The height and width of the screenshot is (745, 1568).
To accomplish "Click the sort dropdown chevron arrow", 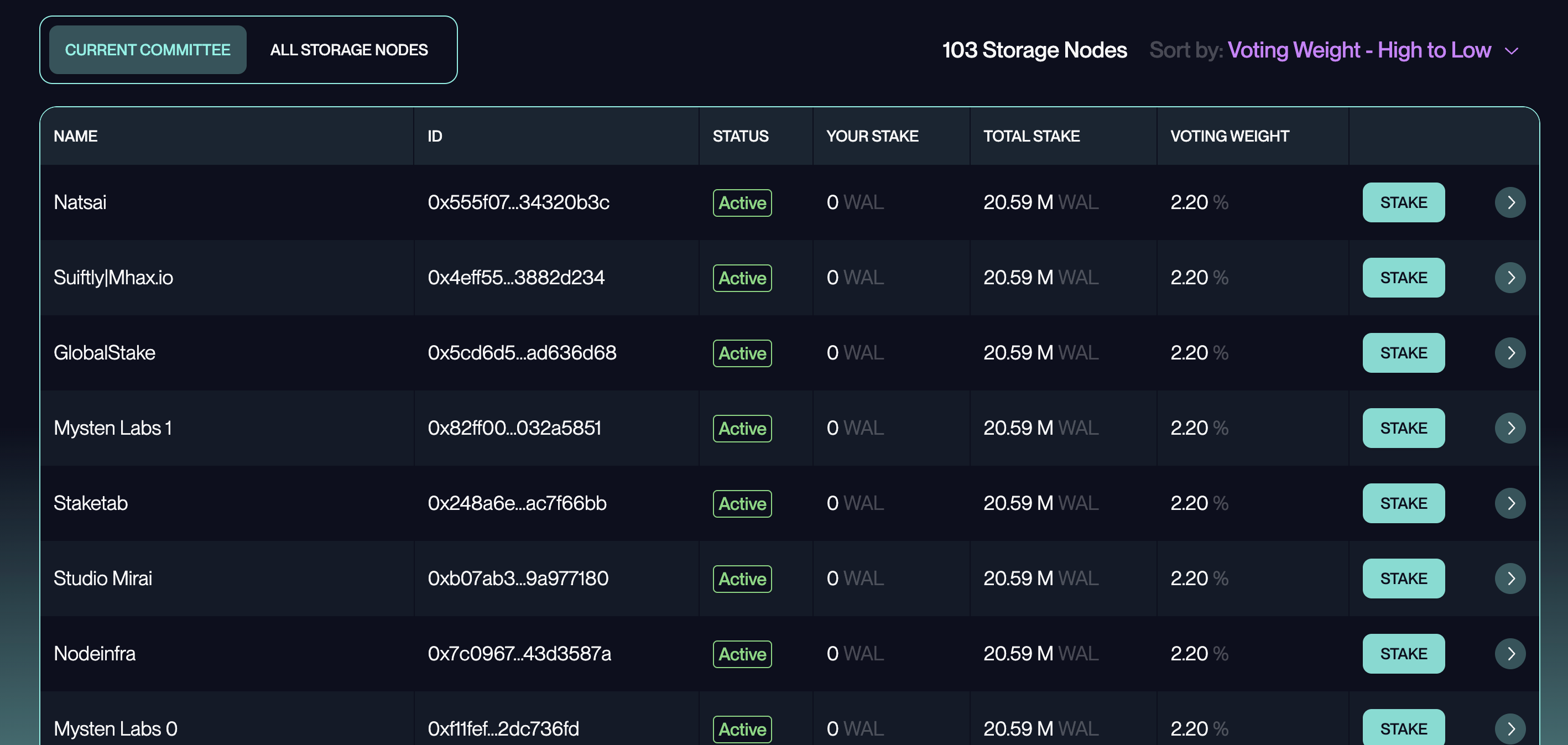I will click(1512, 51).
